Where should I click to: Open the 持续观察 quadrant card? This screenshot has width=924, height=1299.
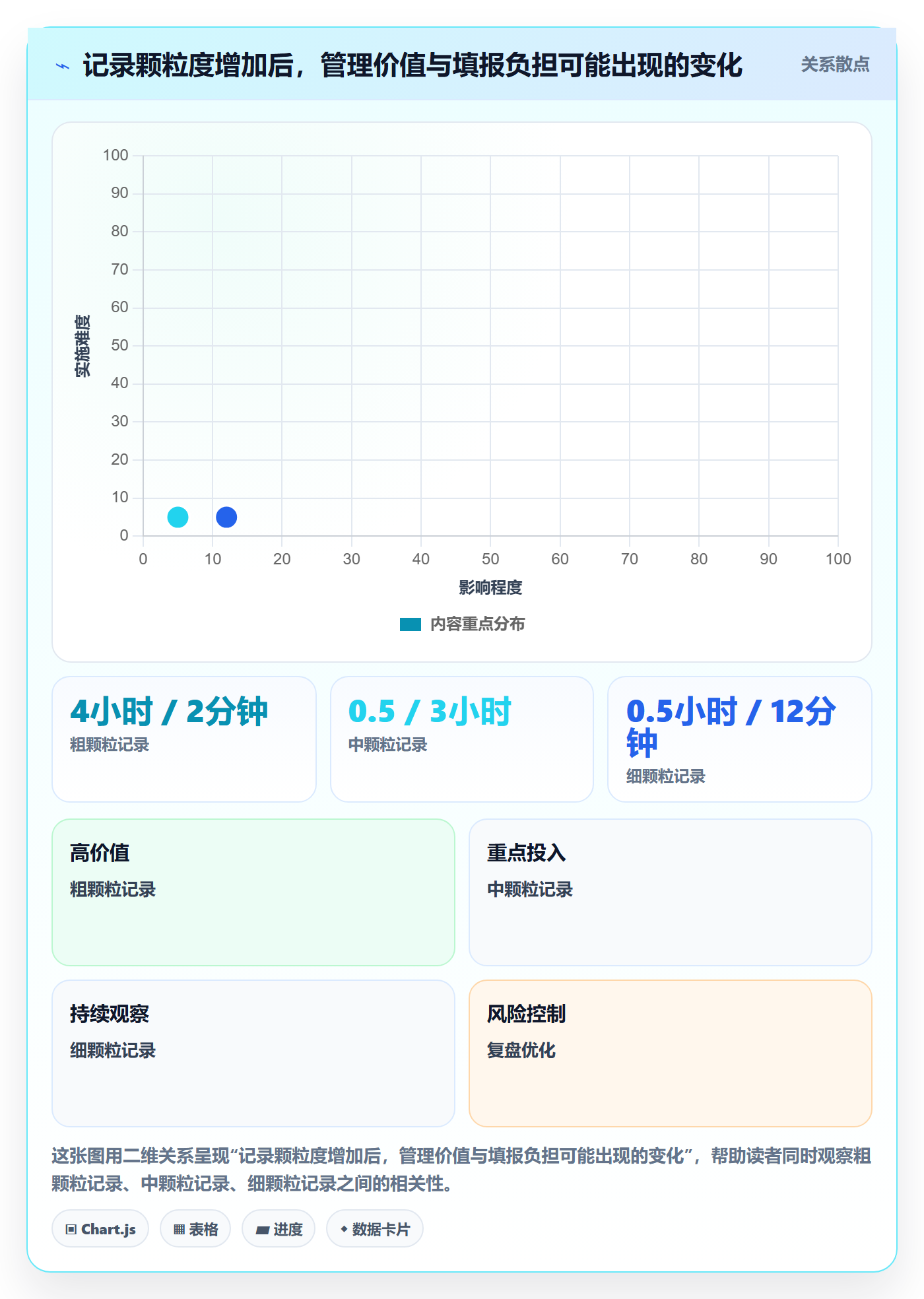pyautogui.click(x=253, y=1053)
